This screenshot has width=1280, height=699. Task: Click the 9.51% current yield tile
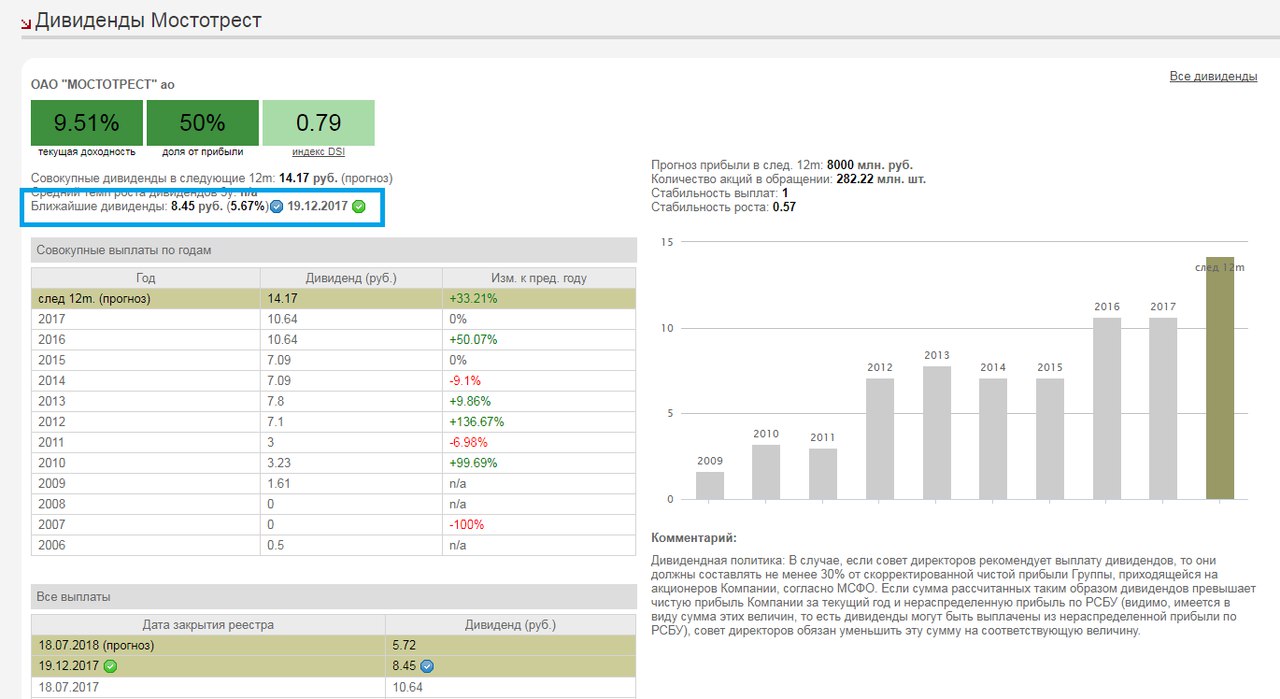pos(87,123)
